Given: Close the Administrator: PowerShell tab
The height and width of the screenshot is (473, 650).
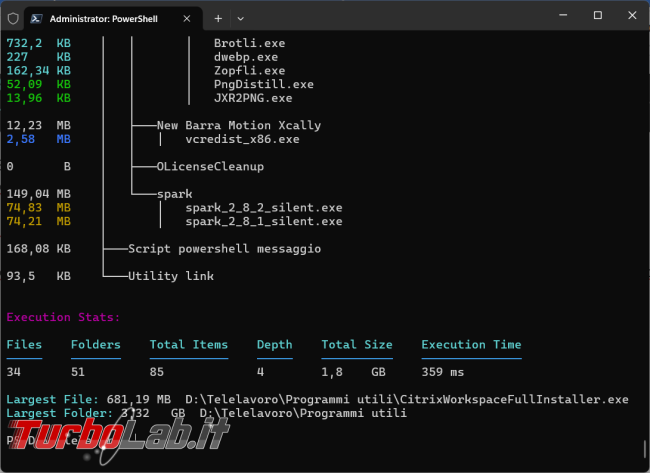Looking at the screenshot, I should (x=187, y=19).
